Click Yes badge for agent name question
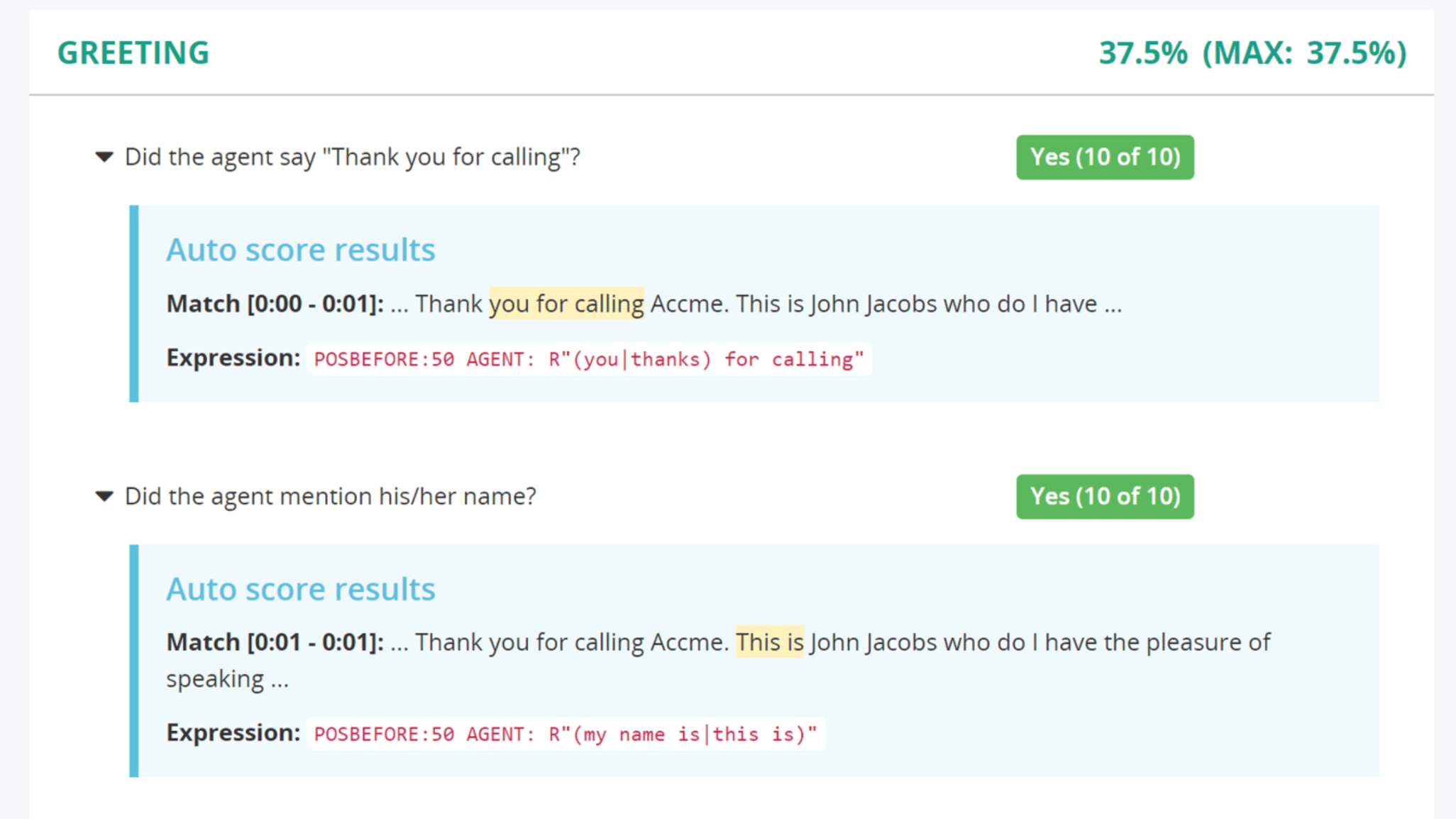1456x819 pixels. (x=1104, y=496)
